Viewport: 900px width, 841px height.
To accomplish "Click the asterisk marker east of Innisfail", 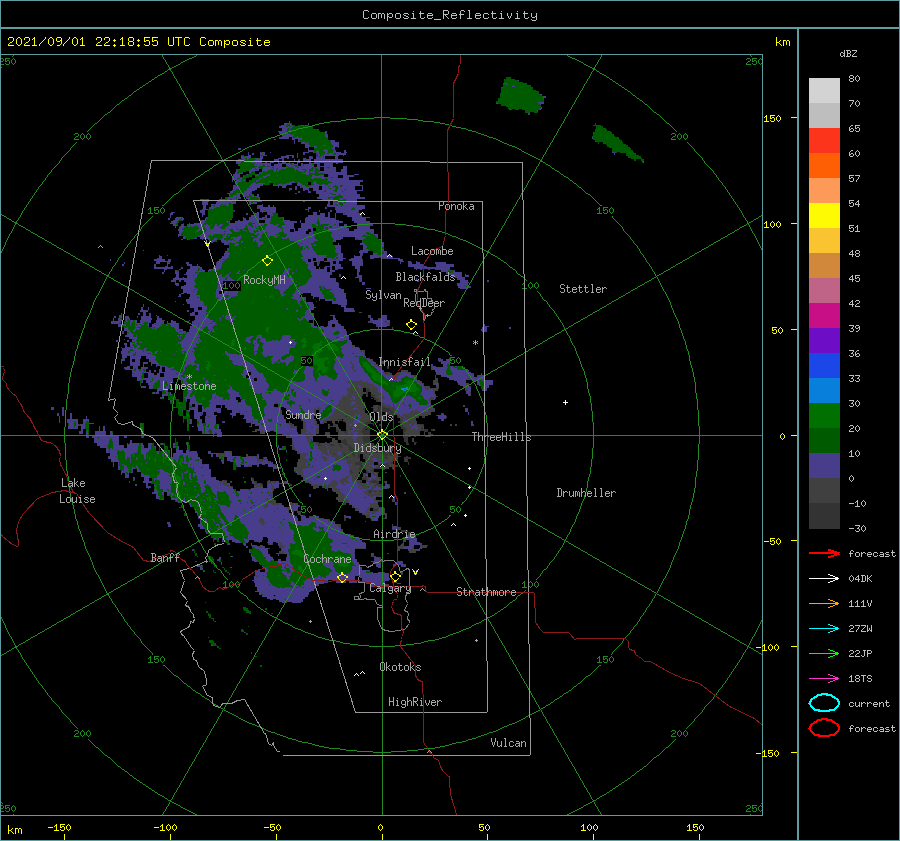I will [x=475, y=343].
